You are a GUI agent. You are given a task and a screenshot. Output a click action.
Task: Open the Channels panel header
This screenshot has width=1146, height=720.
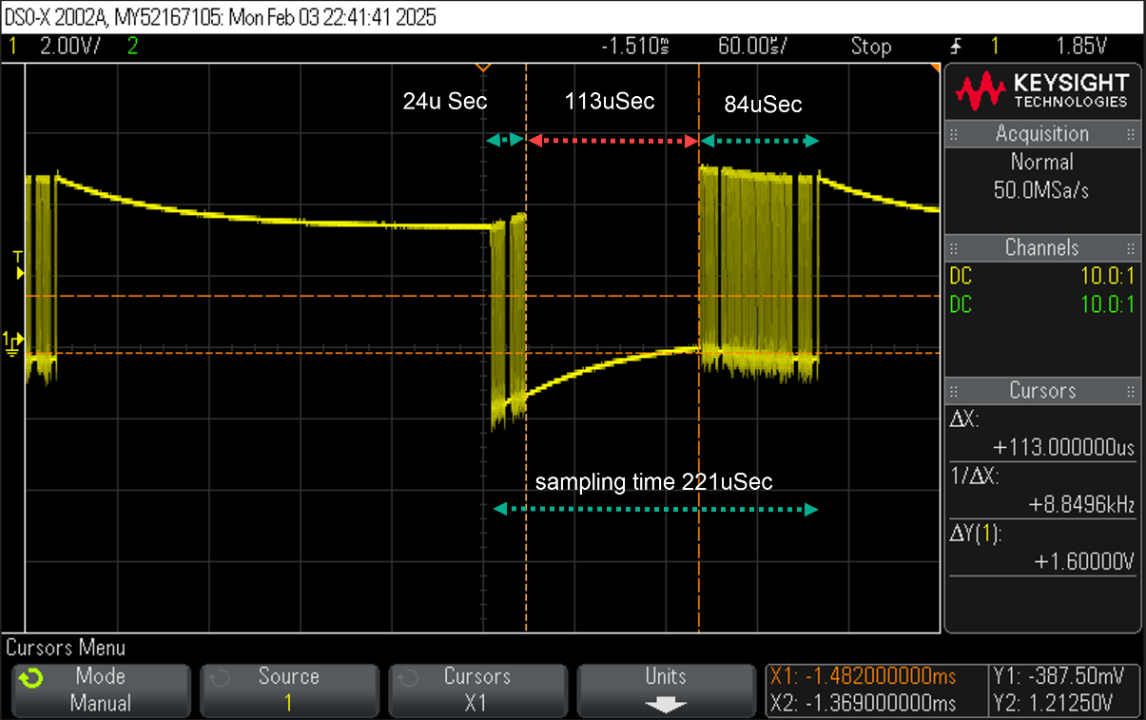[x=1042, y=248]
